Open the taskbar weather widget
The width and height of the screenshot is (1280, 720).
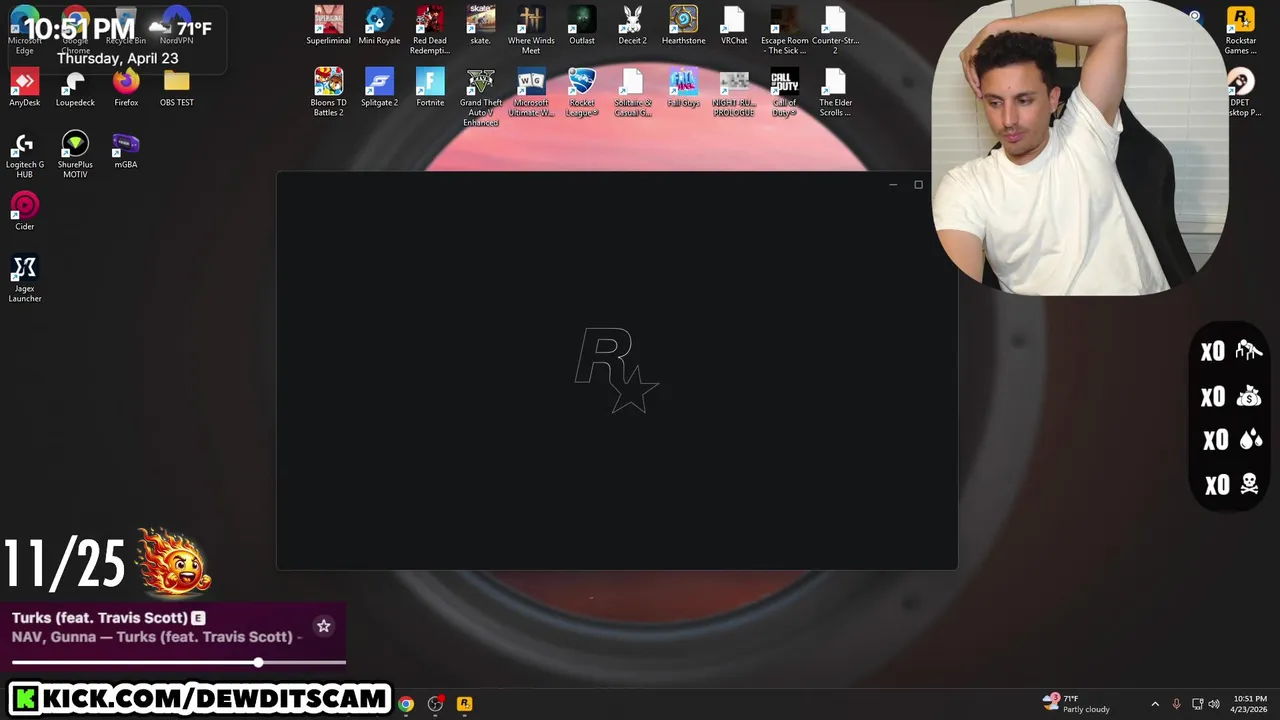click(1076, 704)
